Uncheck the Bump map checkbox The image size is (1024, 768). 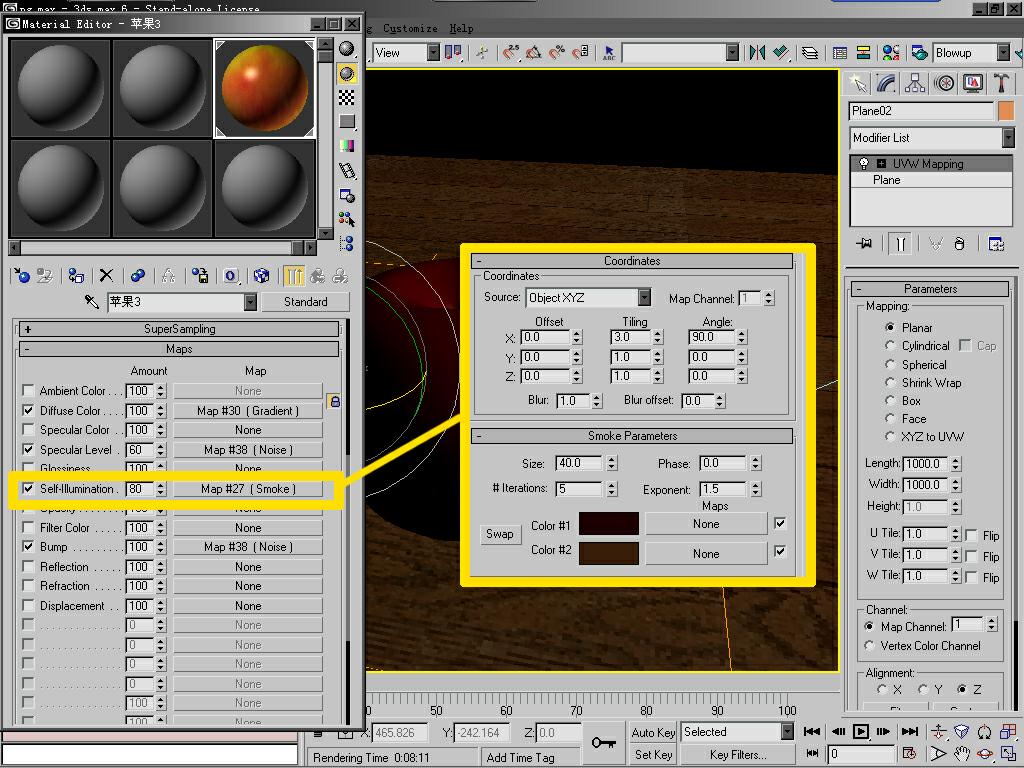(x=28, y=547)
